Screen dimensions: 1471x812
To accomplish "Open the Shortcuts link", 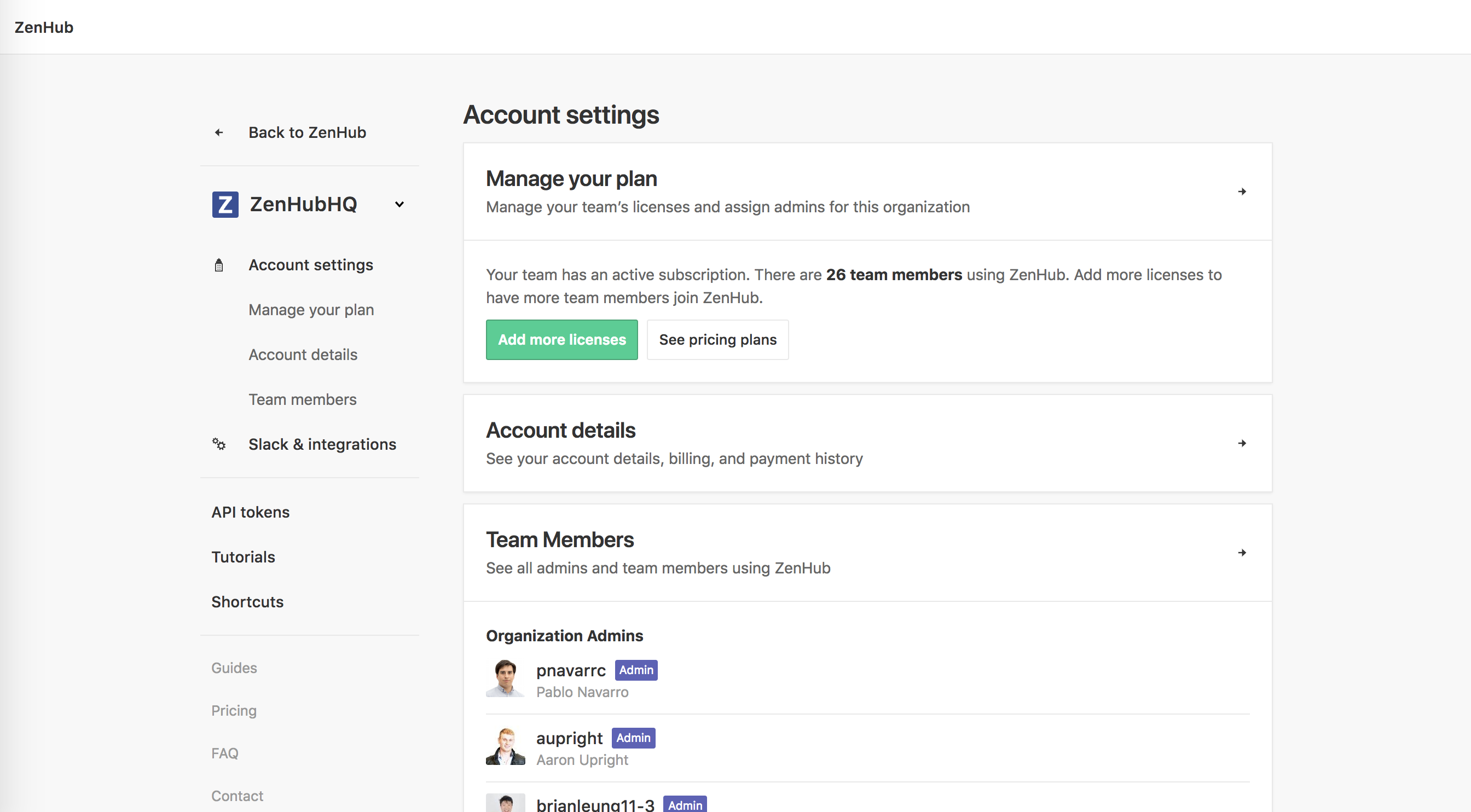I will tap(247, 602).
